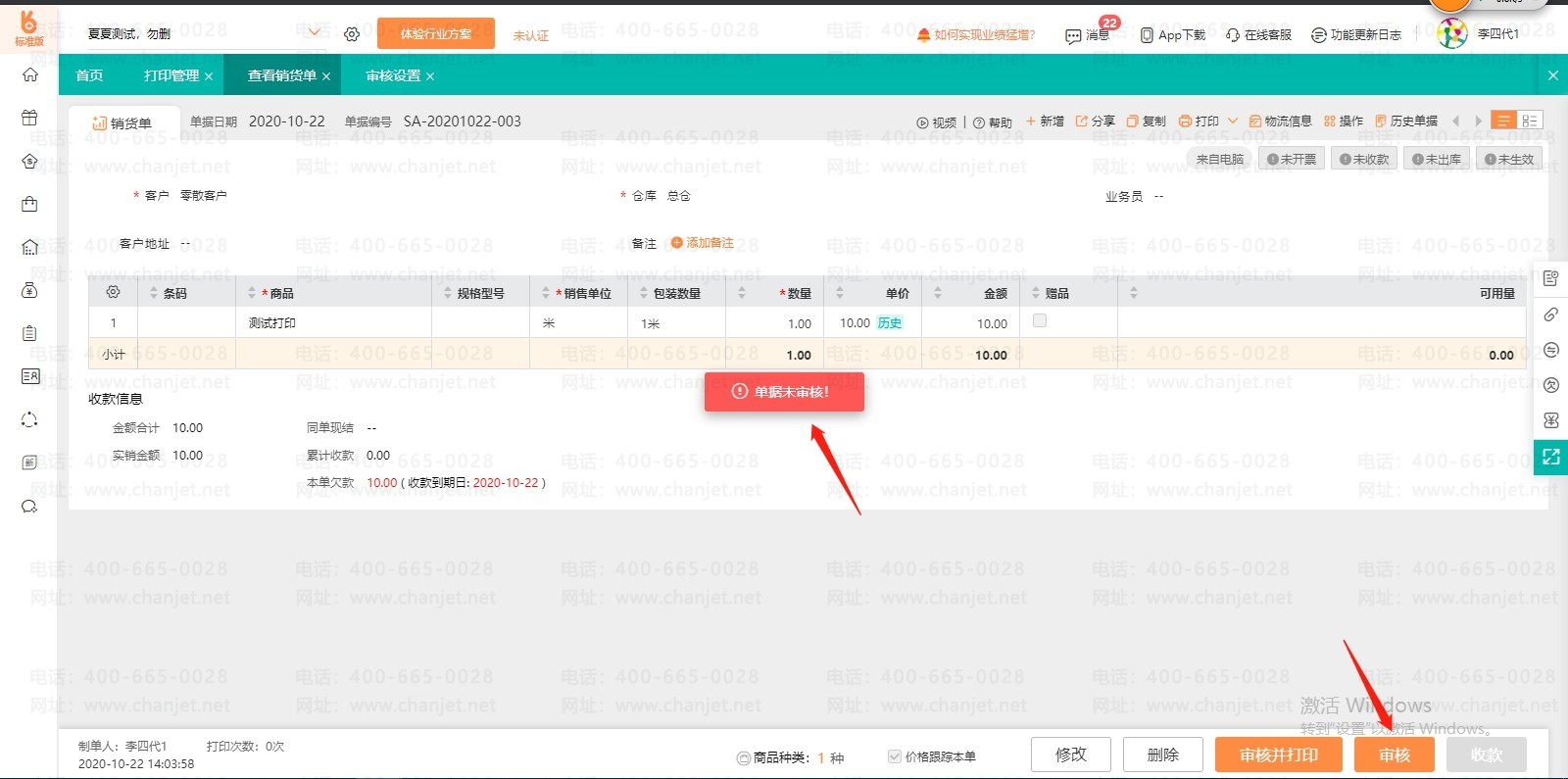Expand the 打印 dropdown arrow
The height and width of the screenshot is (779, 1568).
[x=1232, y=122]
